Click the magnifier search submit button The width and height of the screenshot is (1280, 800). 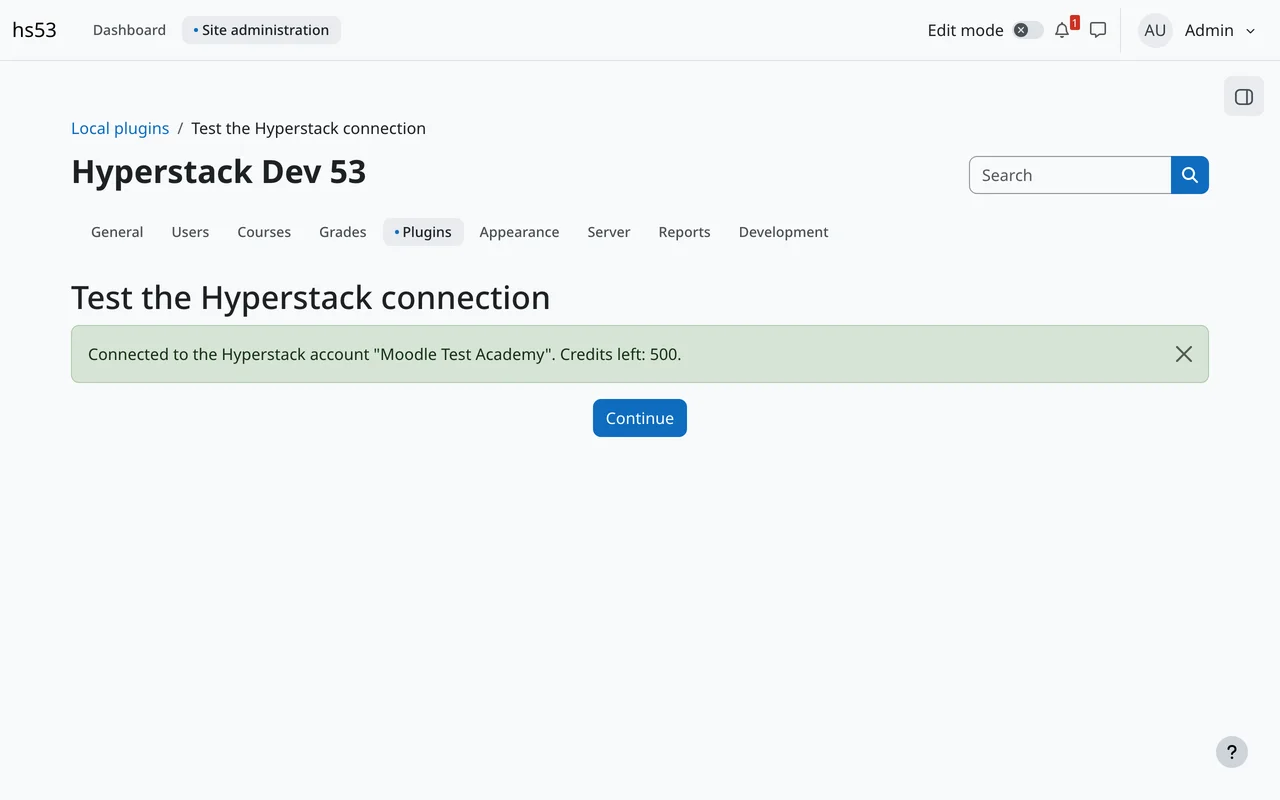click(x=1190, y=175)
